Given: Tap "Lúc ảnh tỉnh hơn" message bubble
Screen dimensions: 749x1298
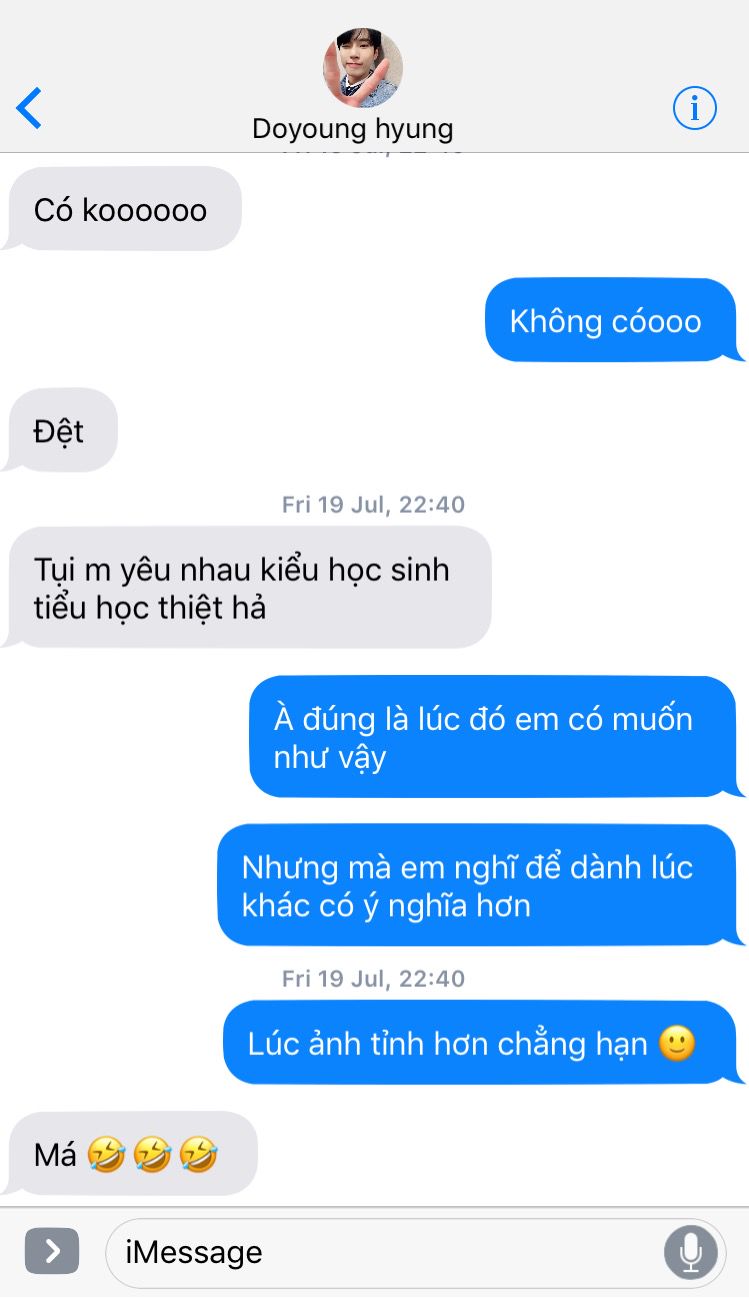Looking at the screenshot, I should [x=483, y=1043].
